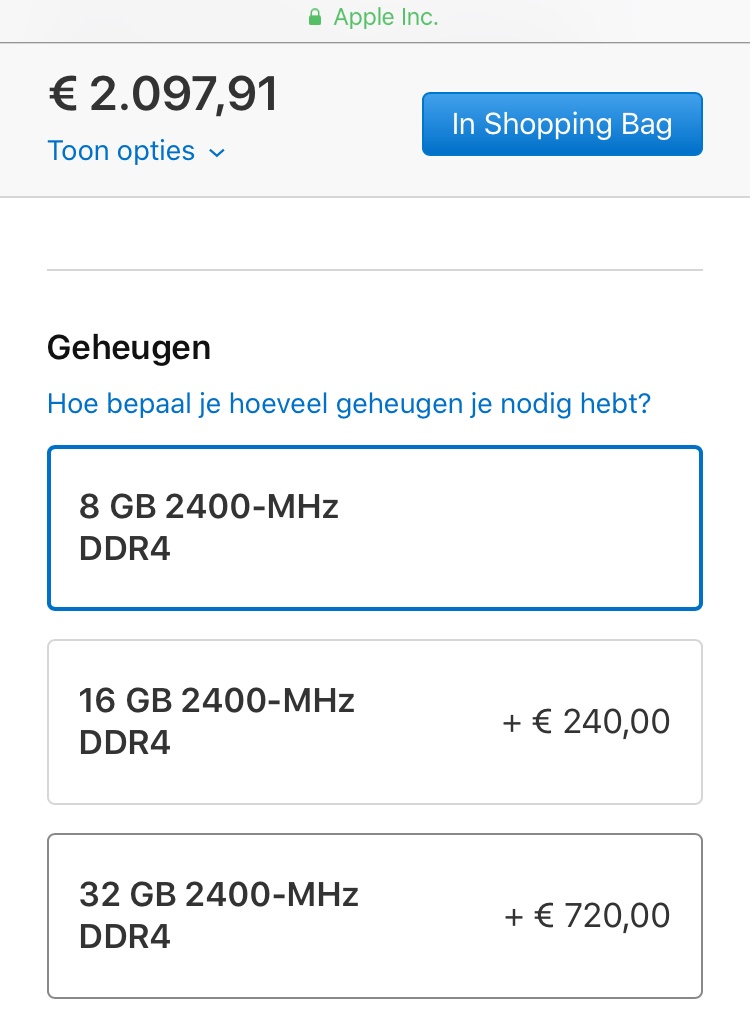This screenshot has width=750, height=1021.
Task: Click the € 2.097,91 total price
Action: [x=163, y=96]
